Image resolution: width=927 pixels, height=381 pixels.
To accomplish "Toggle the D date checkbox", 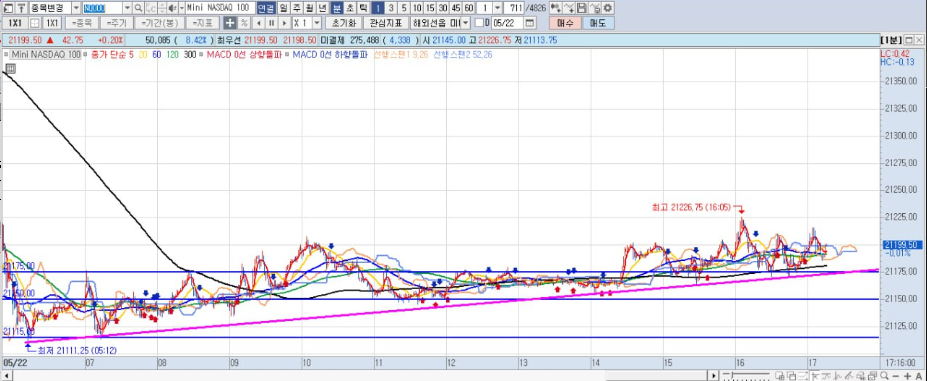I will pyautogui.click(x=479, y=23).
